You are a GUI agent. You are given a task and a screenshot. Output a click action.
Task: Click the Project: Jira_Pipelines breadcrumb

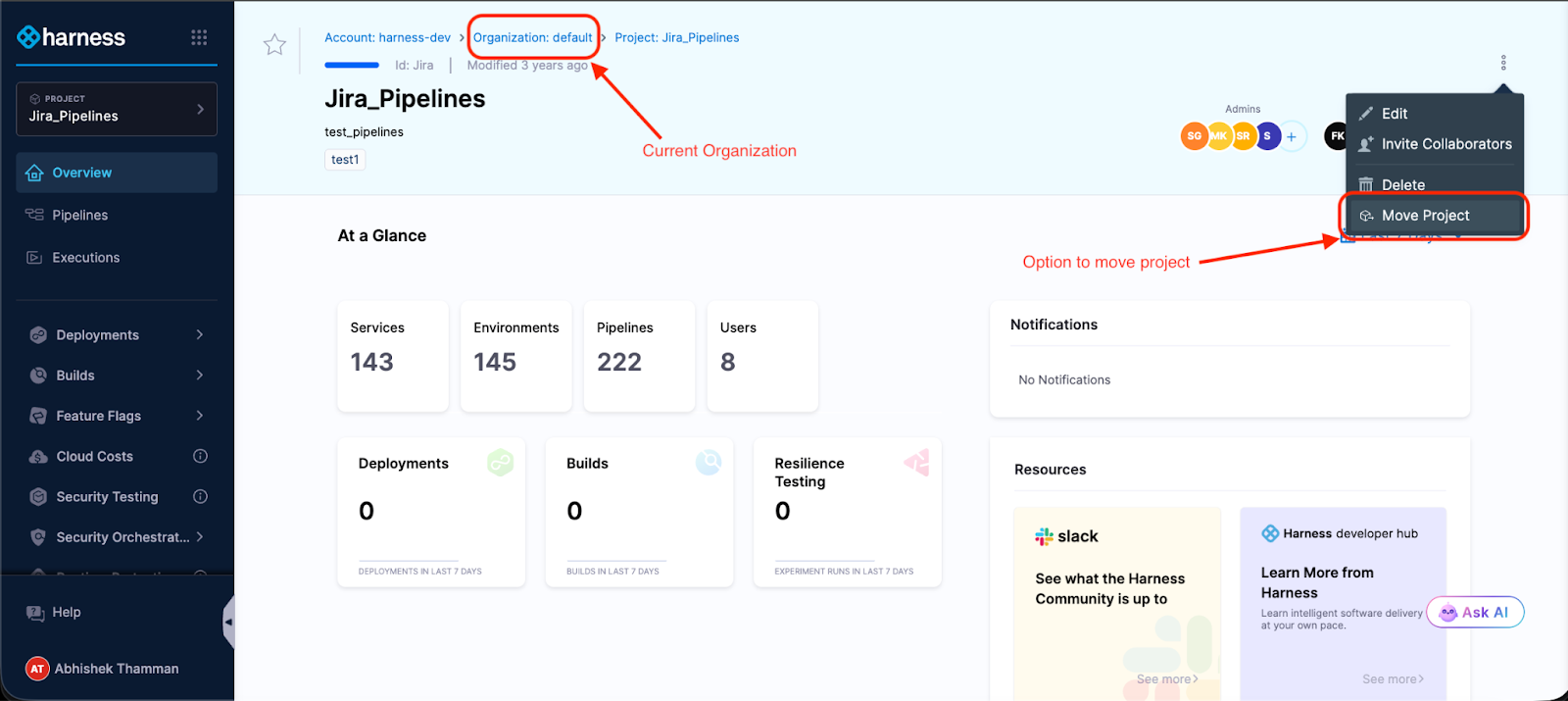tap(677, 37)
